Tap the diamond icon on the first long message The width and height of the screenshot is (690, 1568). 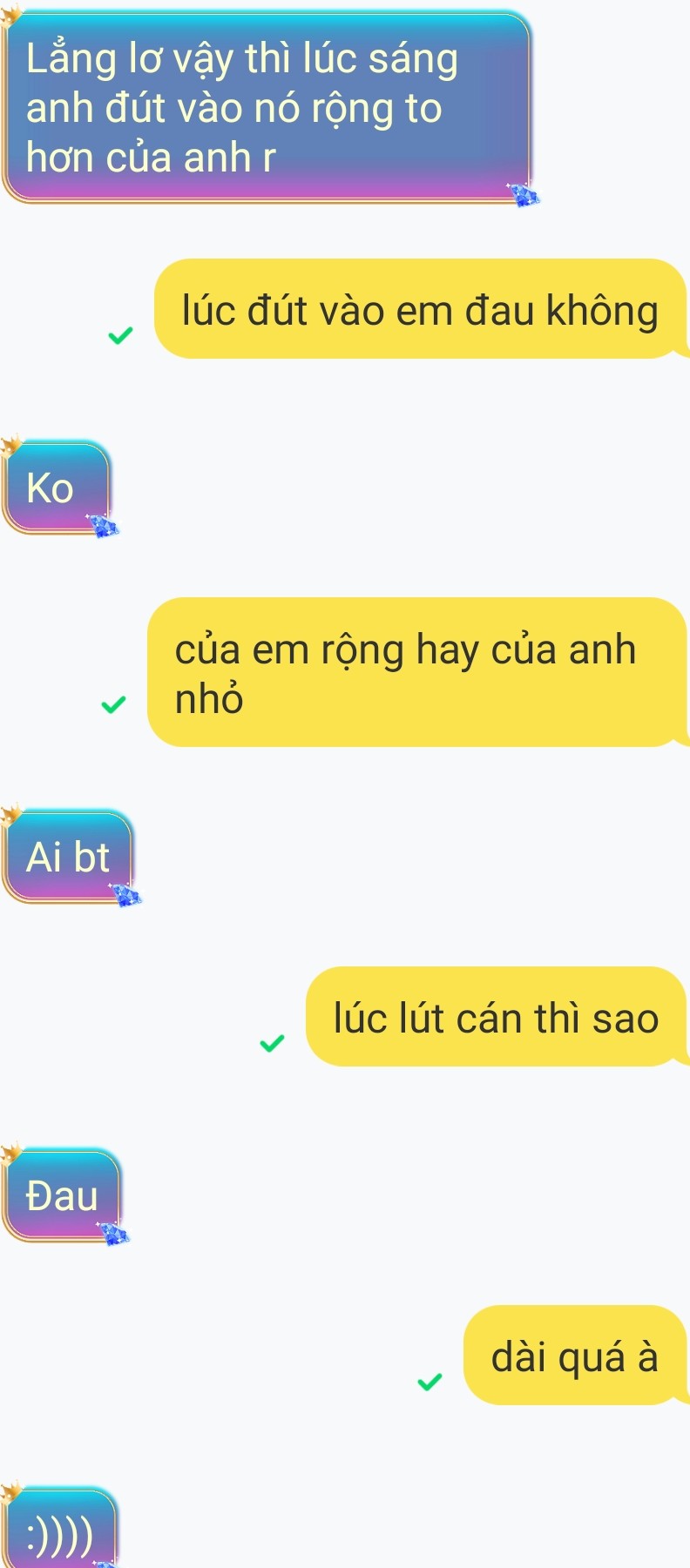[524, 195]
